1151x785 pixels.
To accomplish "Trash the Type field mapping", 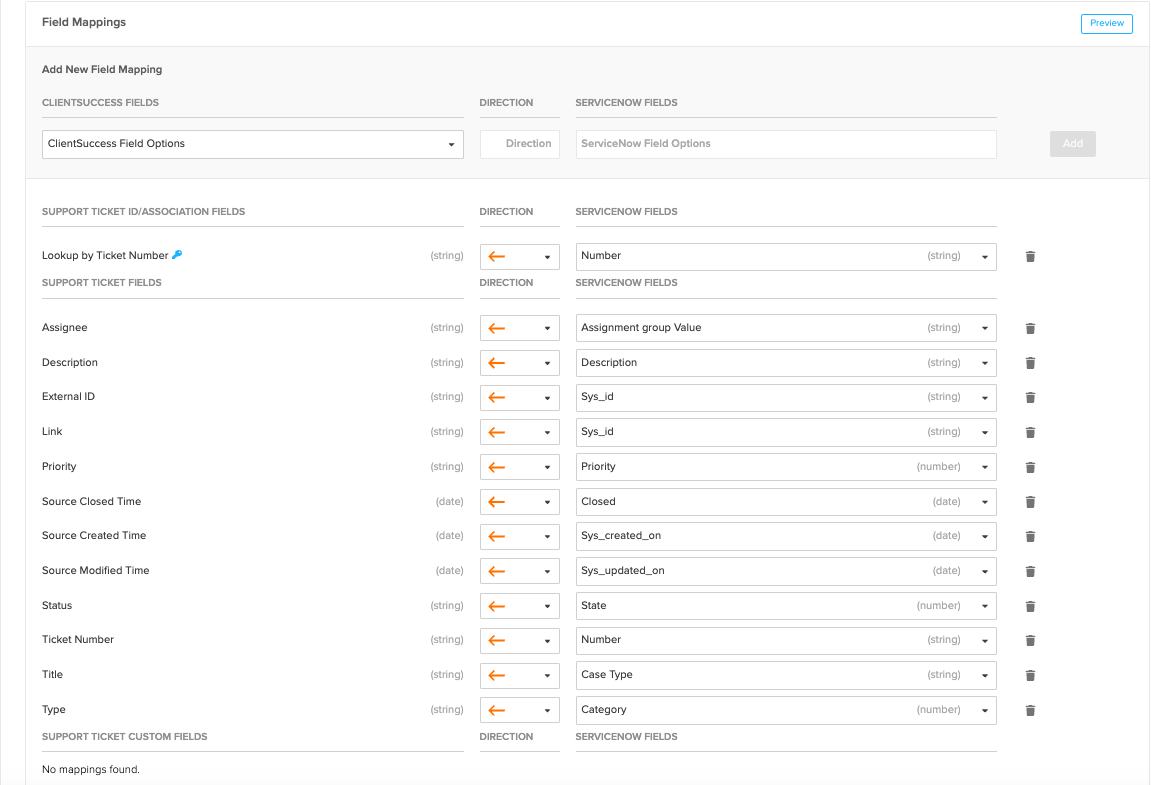I will pos(1030,710).
